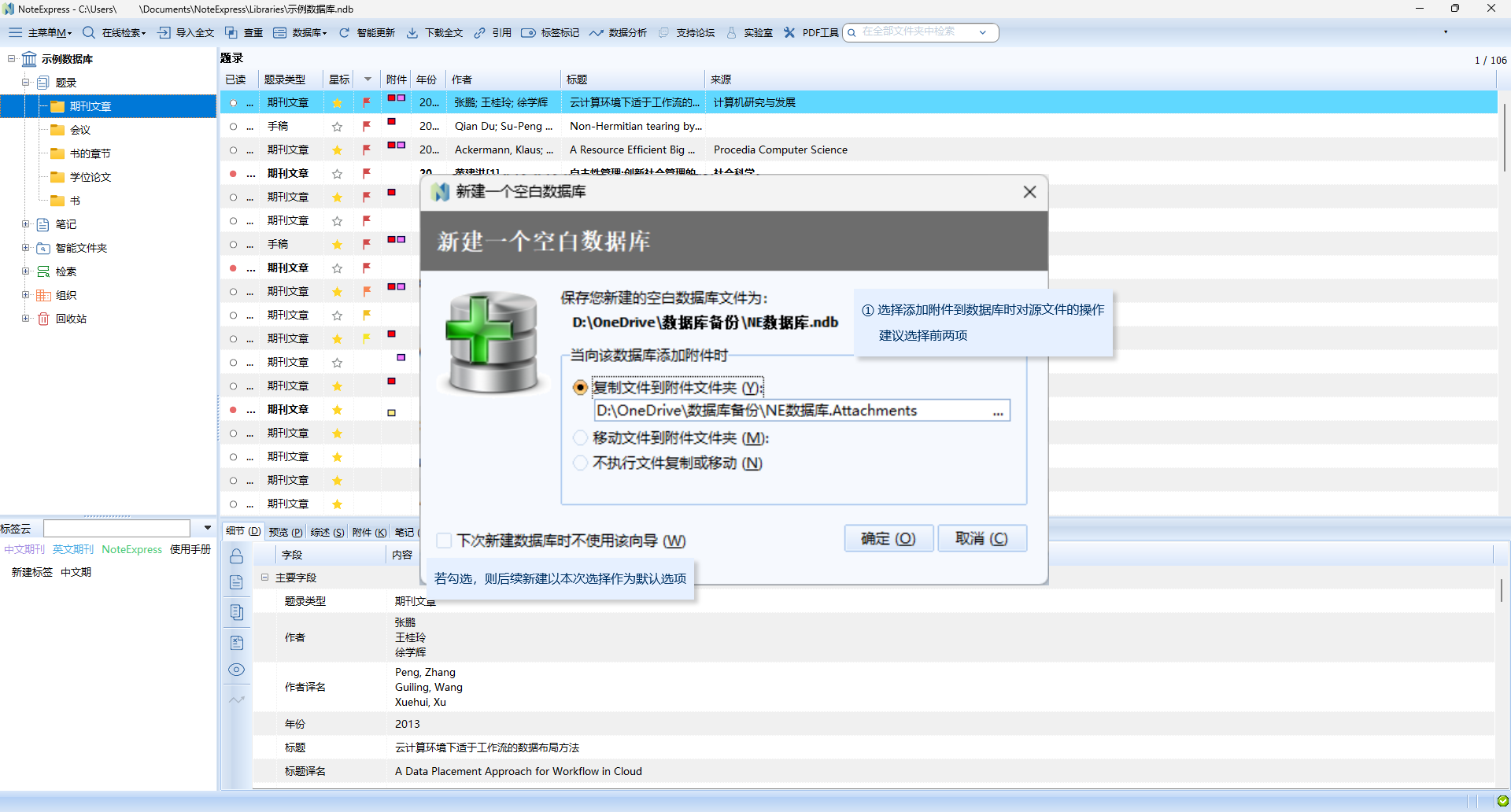This screenshot has width=1511, height=812.
Task: Sort by the 年份 column header
Action: (427, 79)
